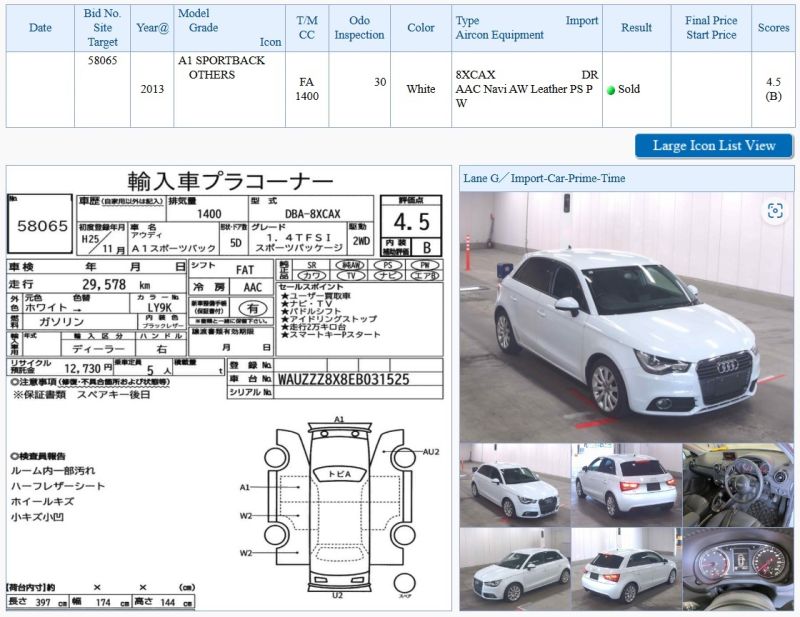The width and height of the screenshot is (800, 617).
Task: Click the 4.5 (B) score cell
Action: (773, 89)
